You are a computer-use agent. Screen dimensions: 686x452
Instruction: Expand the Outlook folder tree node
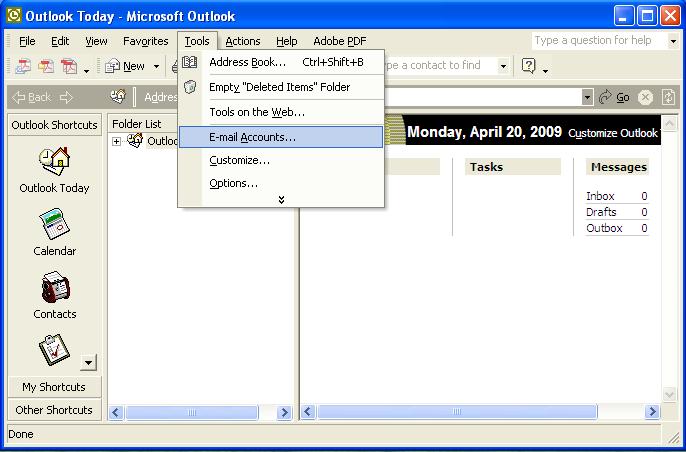(x=116, y=141)
